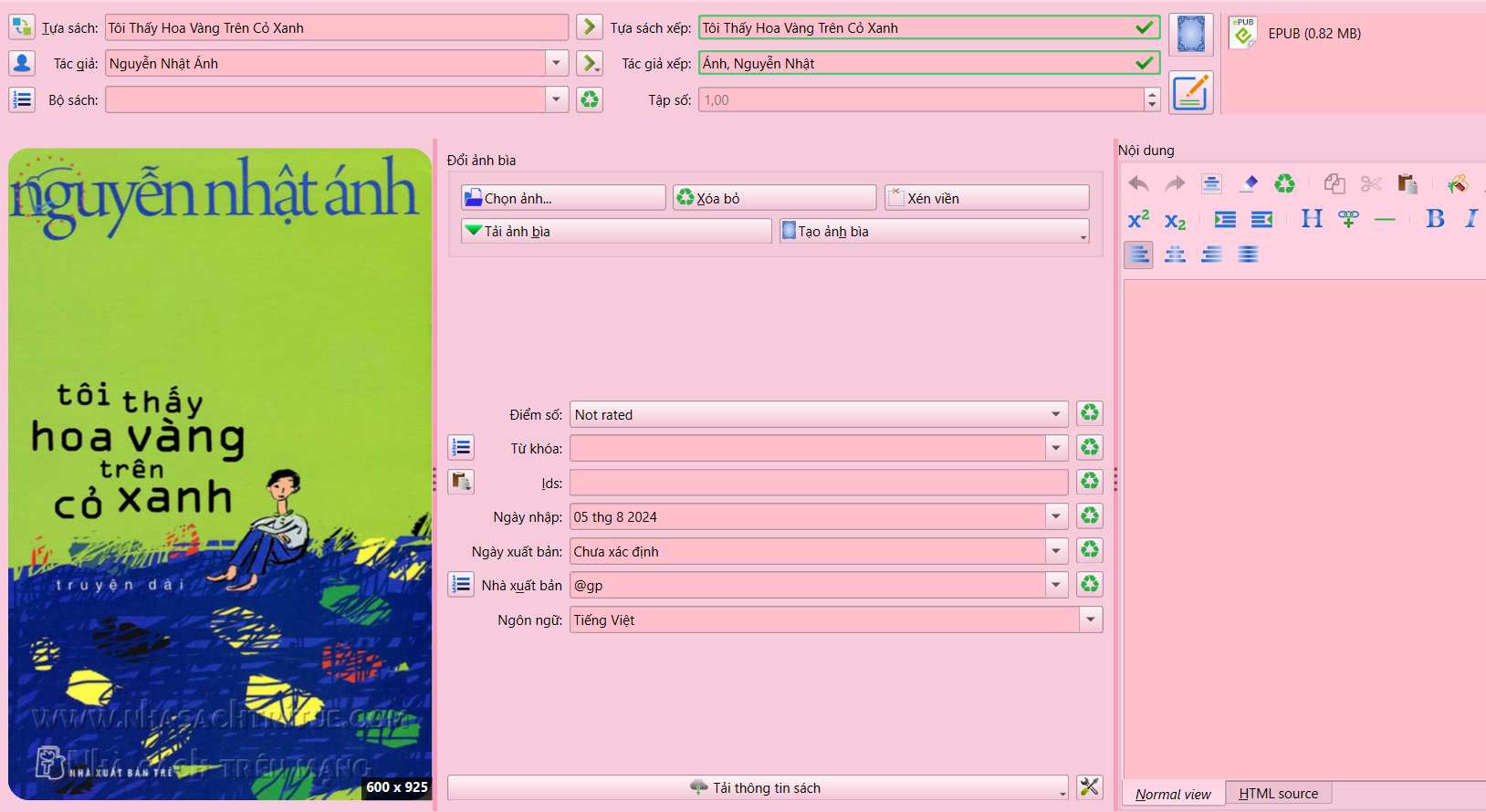Click the Copy icon in editor toolbar
This screenshot has width=1486, height=812.
[x=1334, y=183]
